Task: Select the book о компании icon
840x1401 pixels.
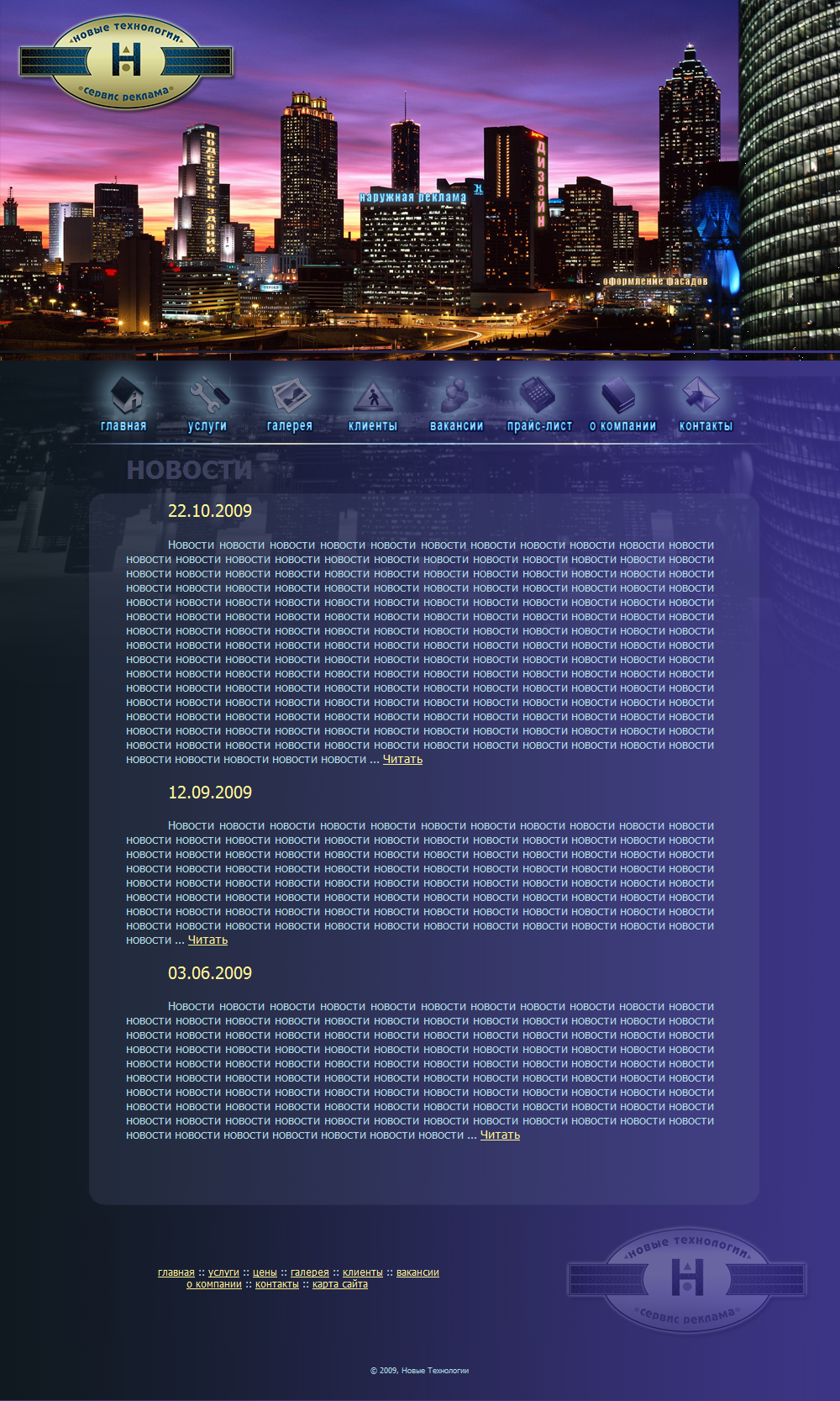Action: tap(620, 394)
